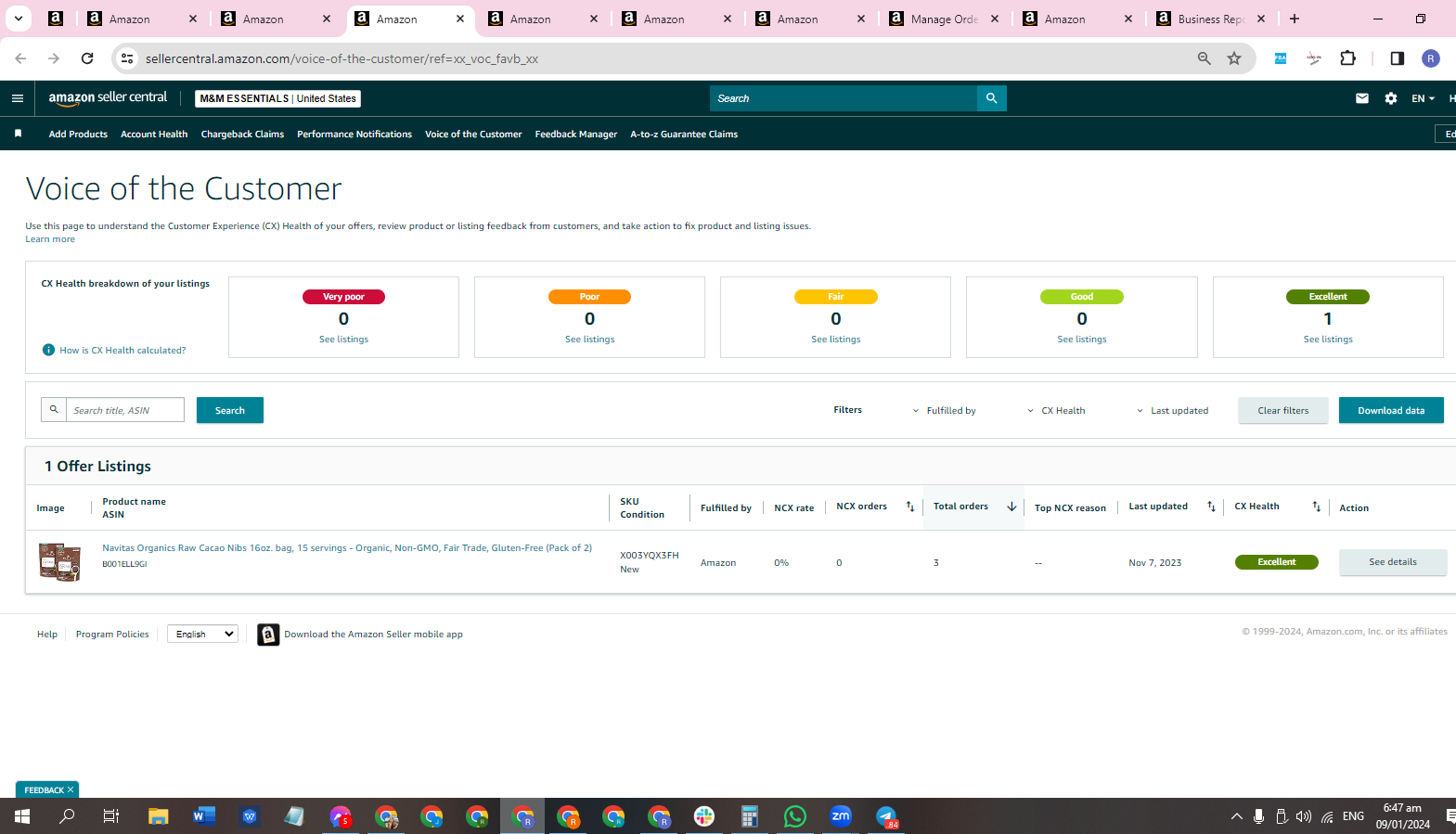This screenshot has height=834, width=1456.
Task: Close the FEEDBACK tab widget
Action: [x=71, y=789]
